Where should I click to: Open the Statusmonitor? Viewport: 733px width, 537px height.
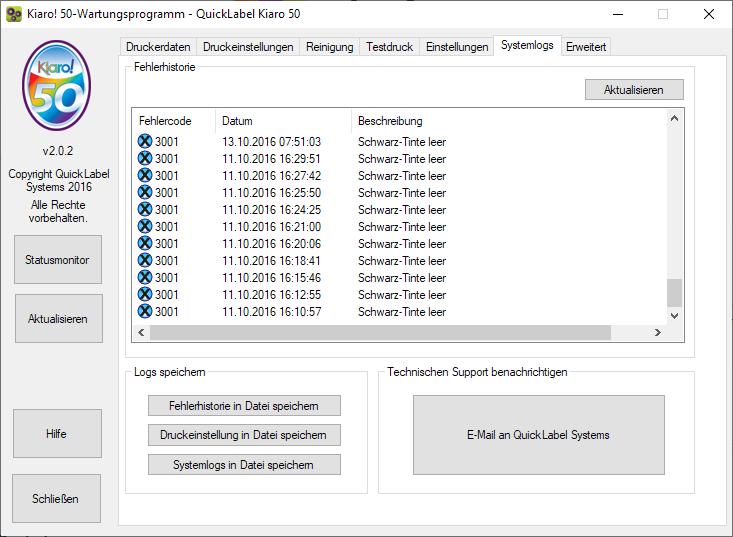pos(57,259)
